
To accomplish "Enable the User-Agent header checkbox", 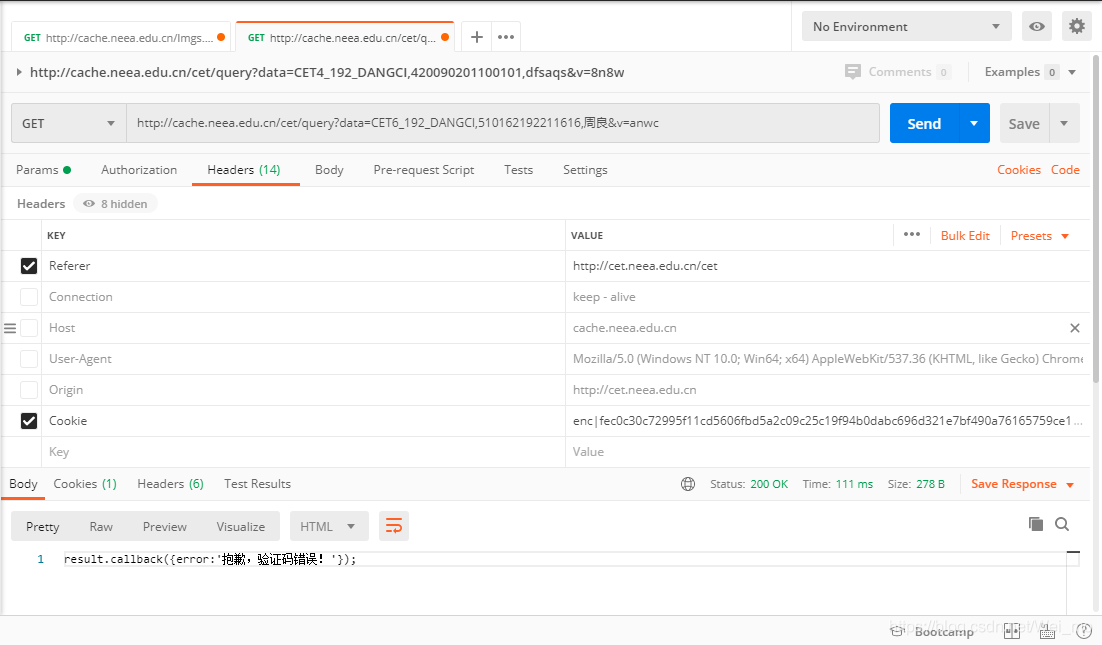I will click(x=29, y=359).
